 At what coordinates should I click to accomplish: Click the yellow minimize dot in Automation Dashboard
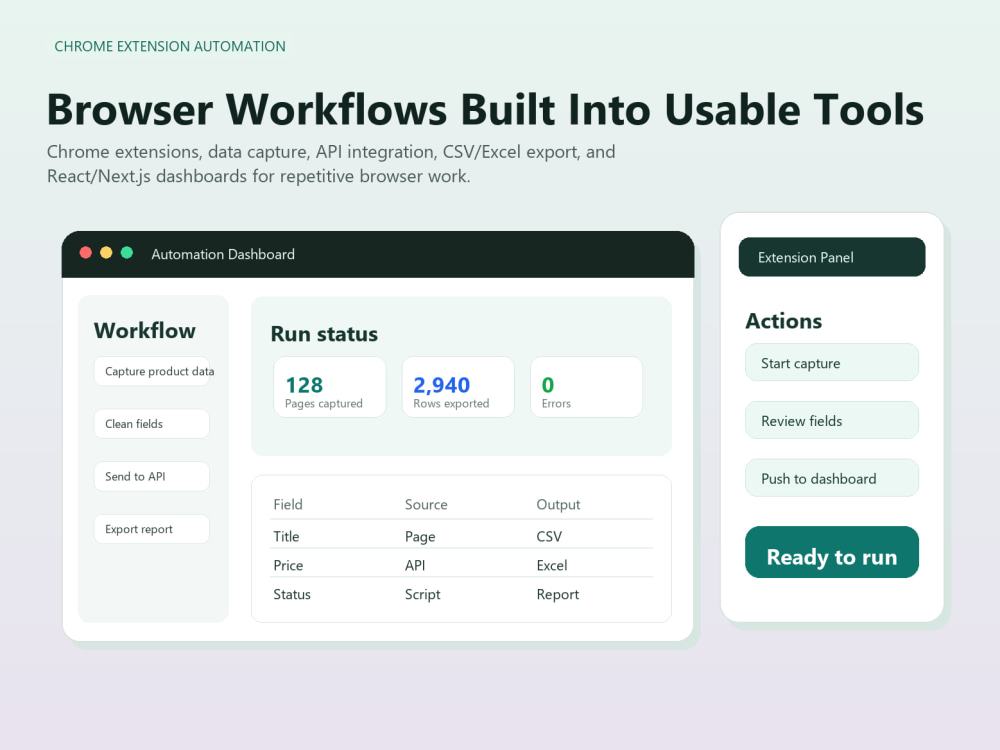[106, 253]
